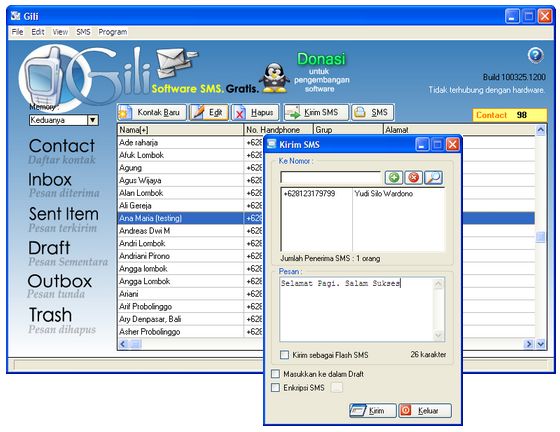Open Sent Item in the sidebar
This screenshot has width=560, height=432.
click(x=64, y=214)
